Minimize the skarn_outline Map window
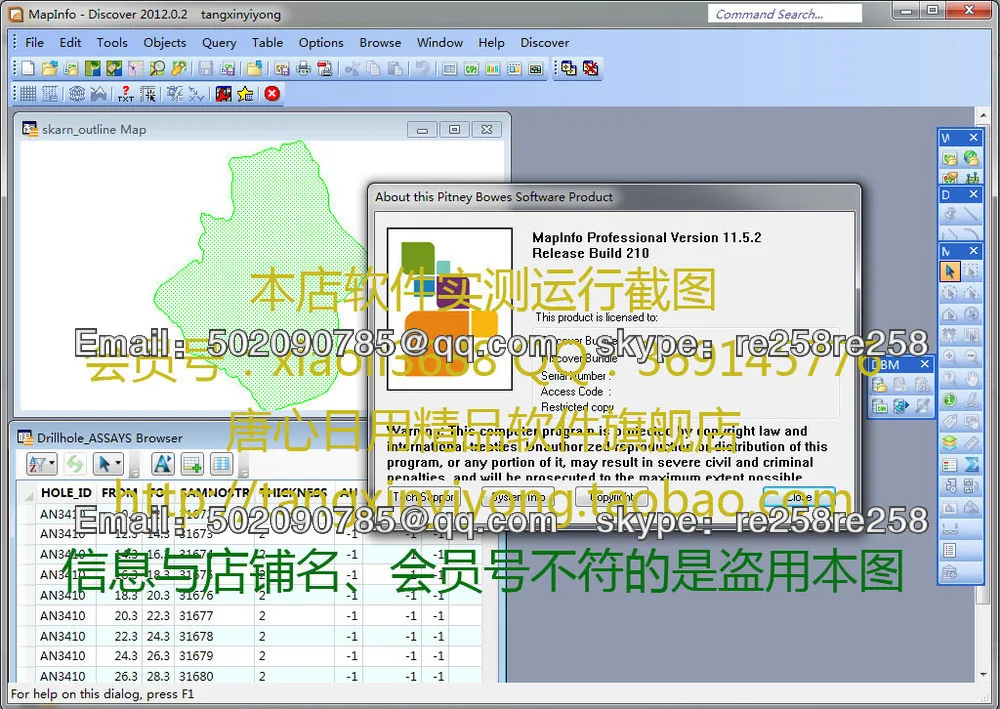 (422, 129)
